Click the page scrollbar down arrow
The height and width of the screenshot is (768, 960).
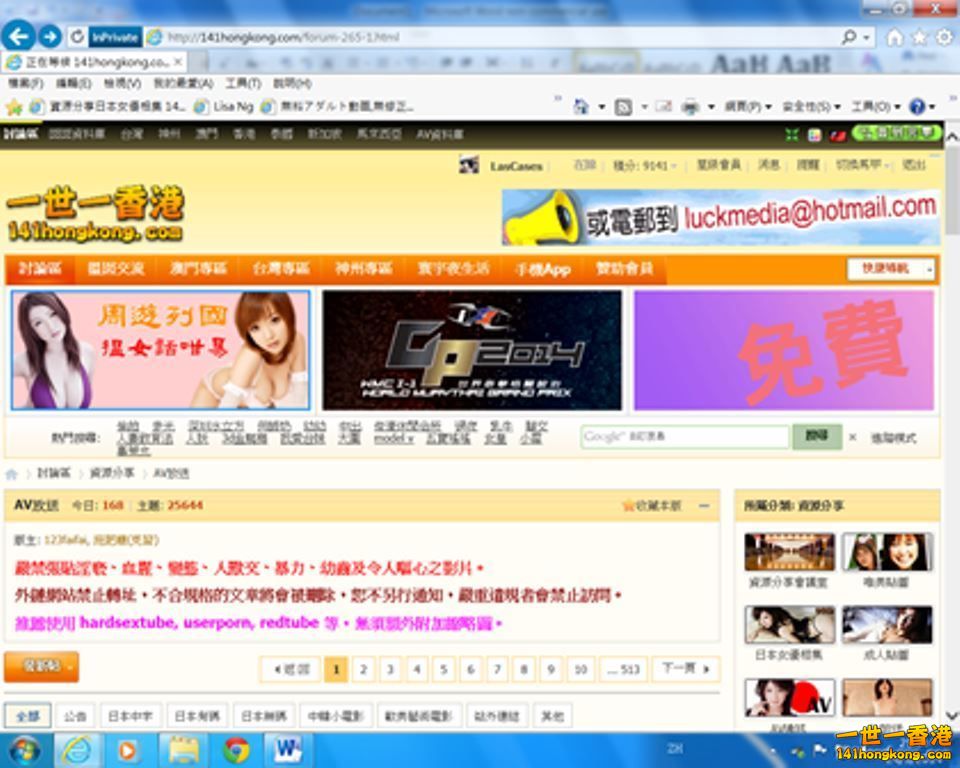952,714
